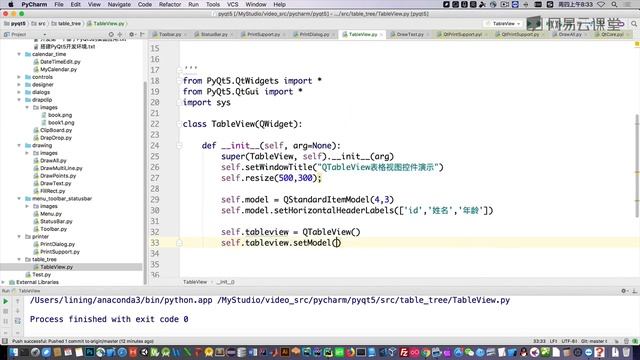The width and height of the screenshot is (640, 360).
Task: Select DrawMultiLine.py in the project tree
Action: [61, 168]
